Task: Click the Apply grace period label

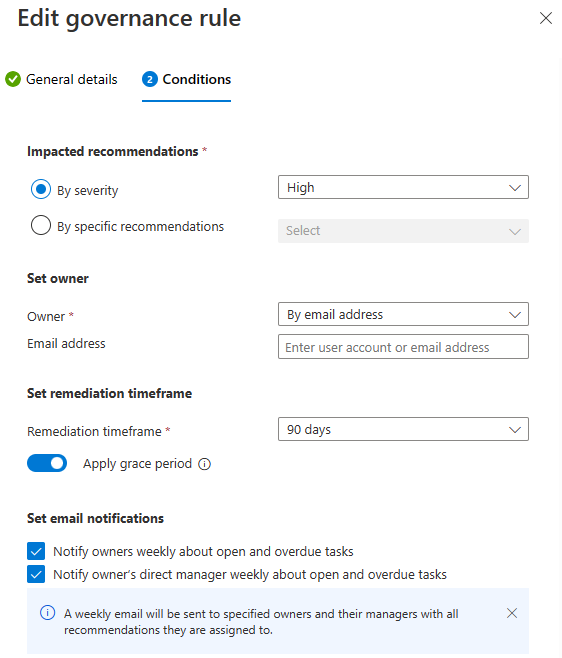Action: (137, 464)
